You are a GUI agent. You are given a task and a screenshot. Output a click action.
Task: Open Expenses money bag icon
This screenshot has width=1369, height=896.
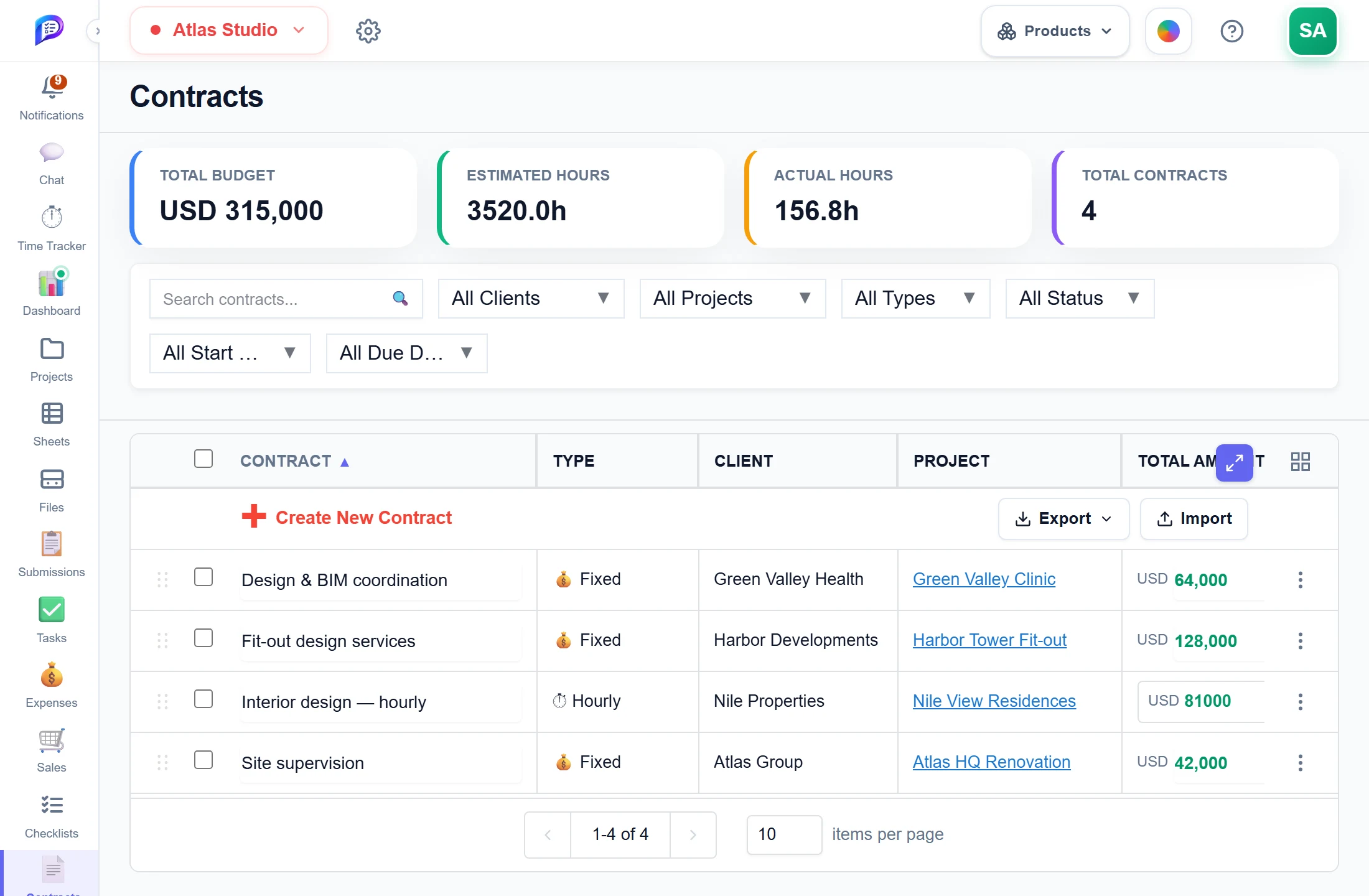pyautogui.click(x=52, y=675)
